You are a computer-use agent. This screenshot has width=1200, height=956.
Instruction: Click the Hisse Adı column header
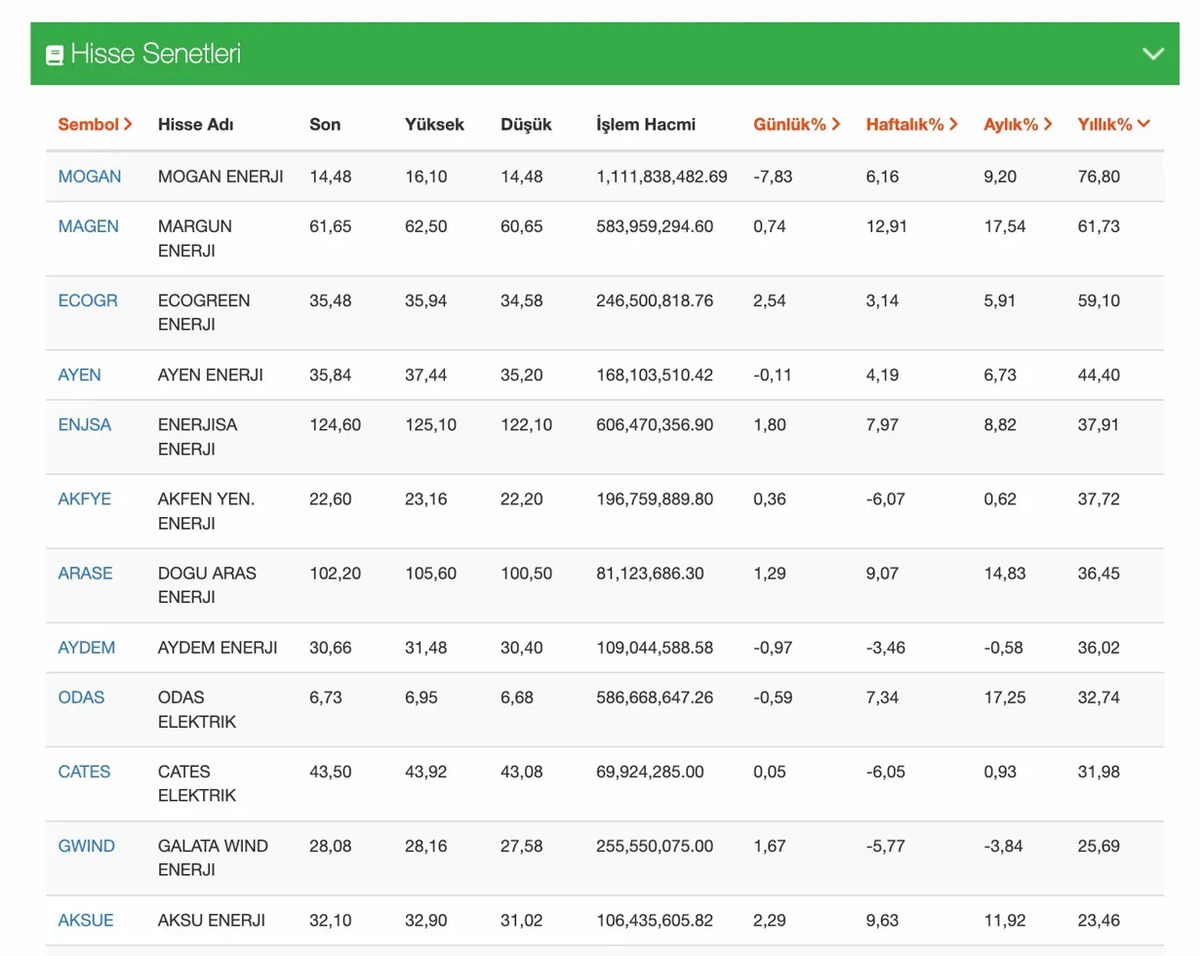click(x=196, y=125)
